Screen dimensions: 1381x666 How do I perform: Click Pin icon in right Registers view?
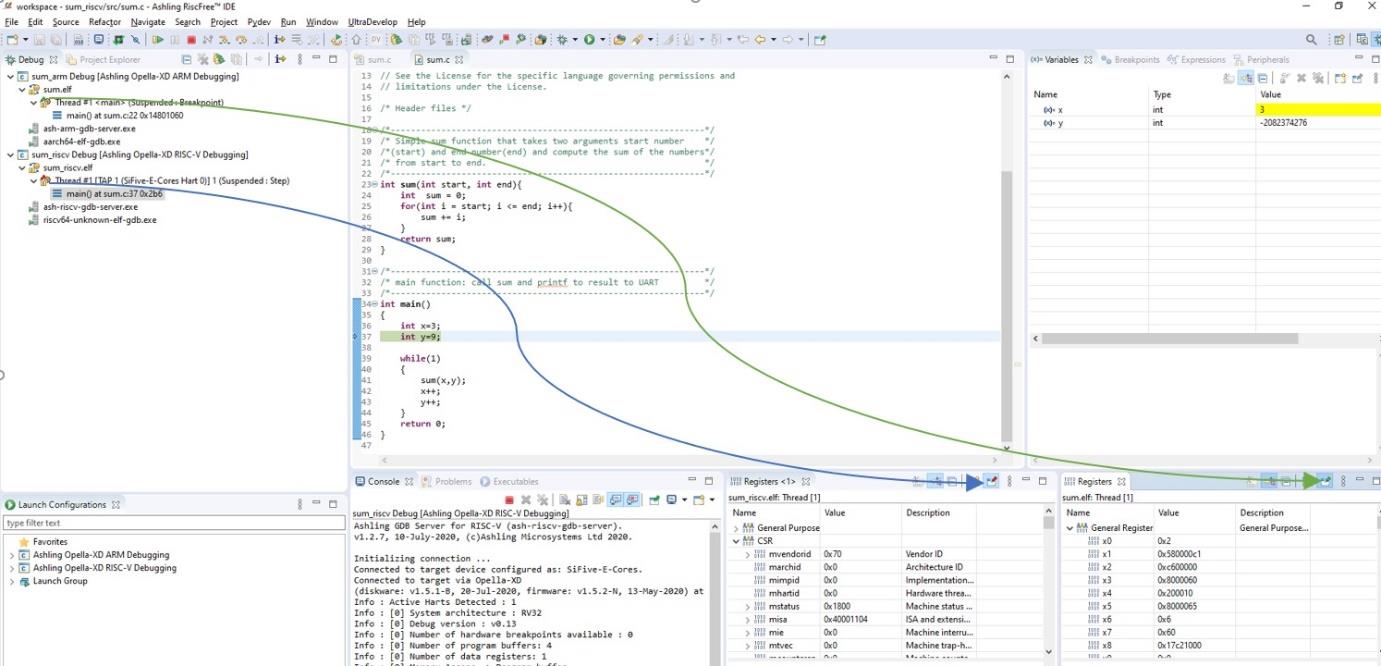click(x=1325, y=481)
